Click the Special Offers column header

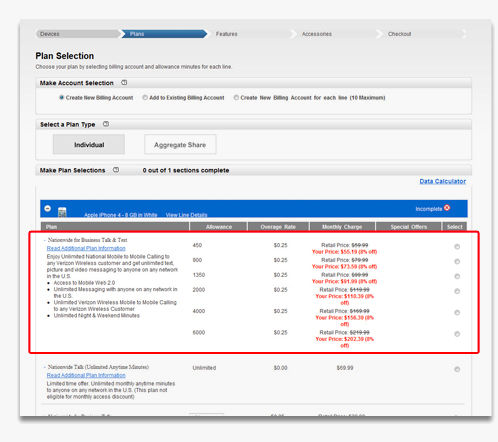coord(409,227)
